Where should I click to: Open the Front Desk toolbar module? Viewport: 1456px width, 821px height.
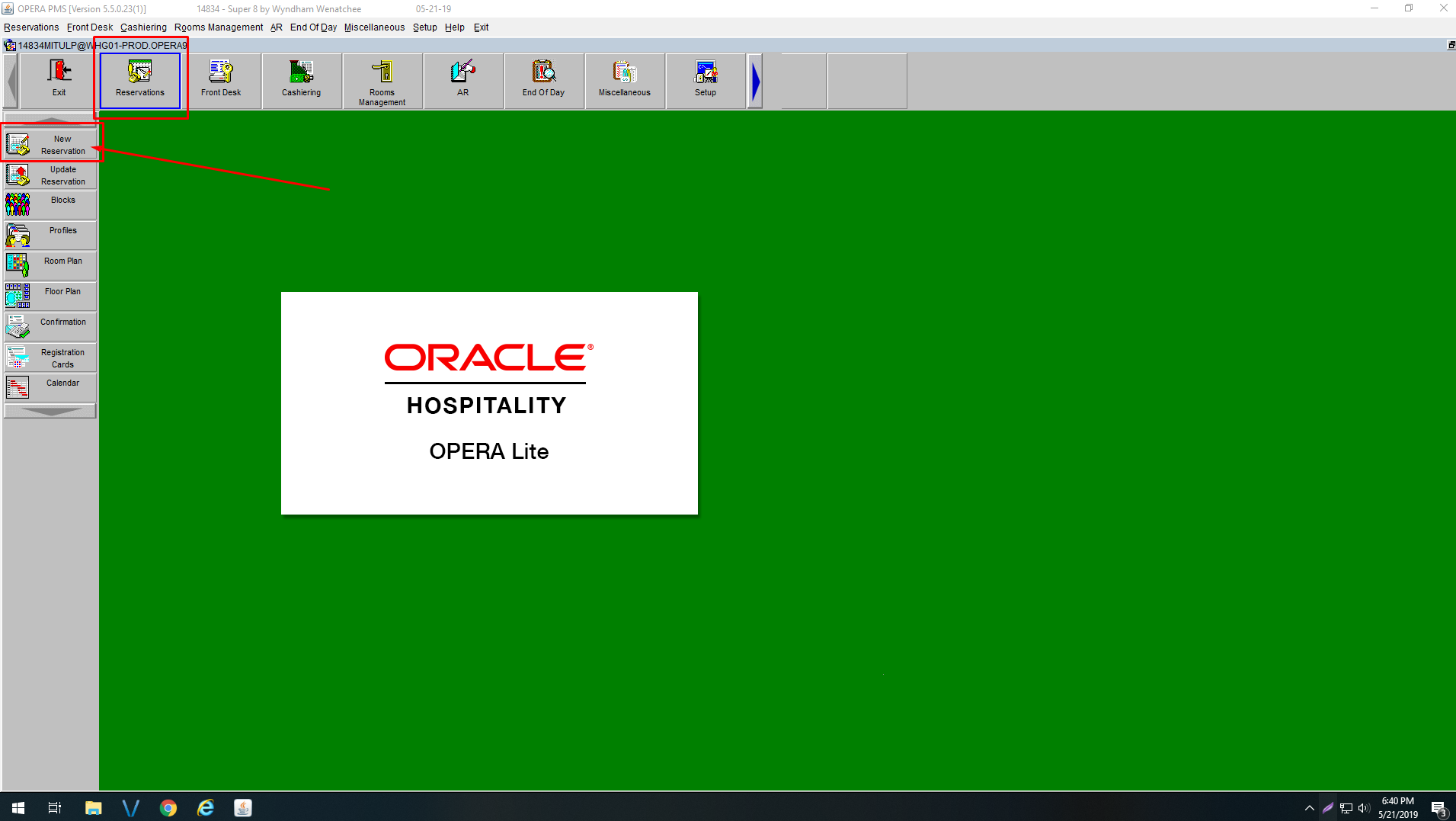pyautogui.click(x=221, y=80)
